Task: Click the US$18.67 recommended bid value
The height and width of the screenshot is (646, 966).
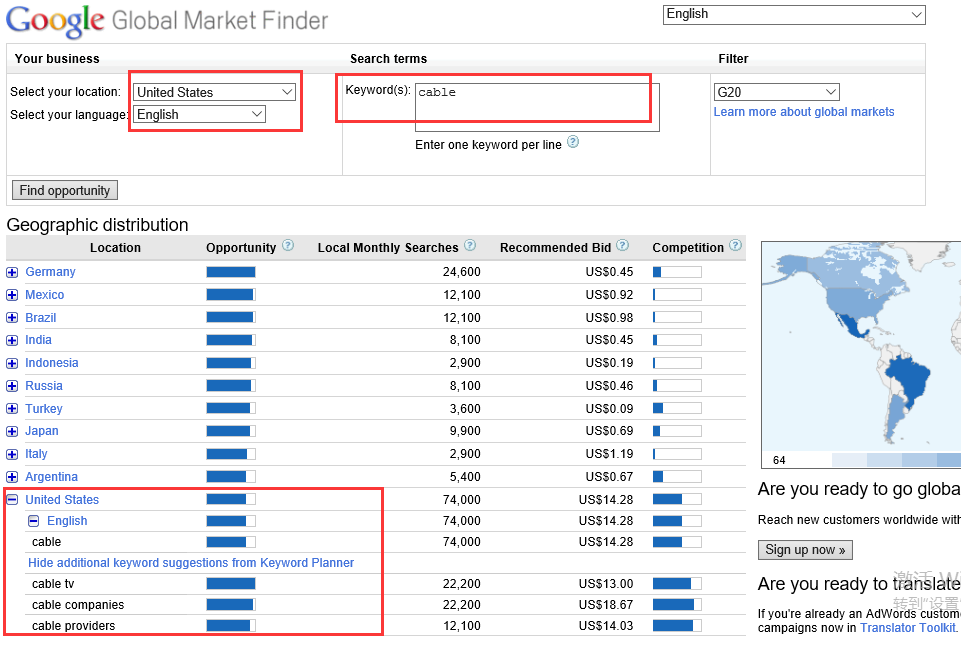Action: coord(606,605)
